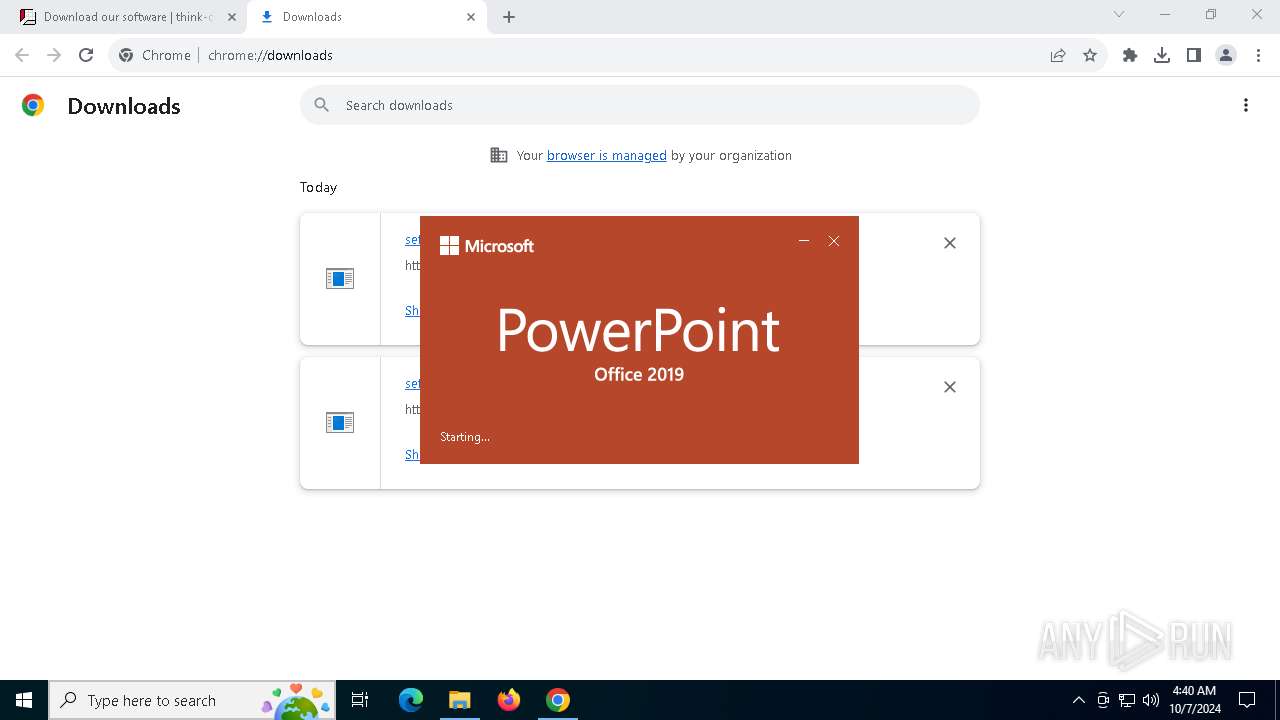Close the 'Download our software' tab
This screenshot has height=720, width=1280.
tap(232, 17)
